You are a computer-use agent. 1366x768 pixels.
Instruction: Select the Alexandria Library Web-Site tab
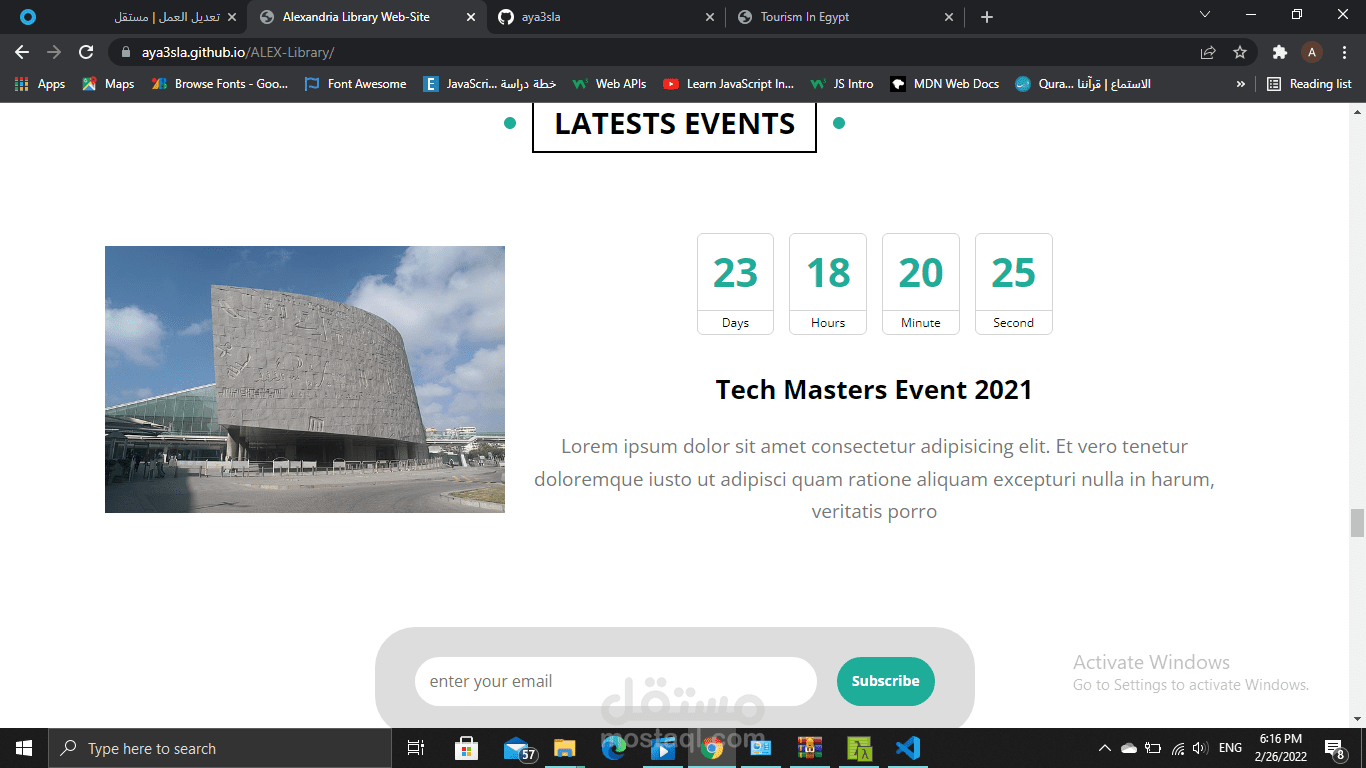pos(366,17)
